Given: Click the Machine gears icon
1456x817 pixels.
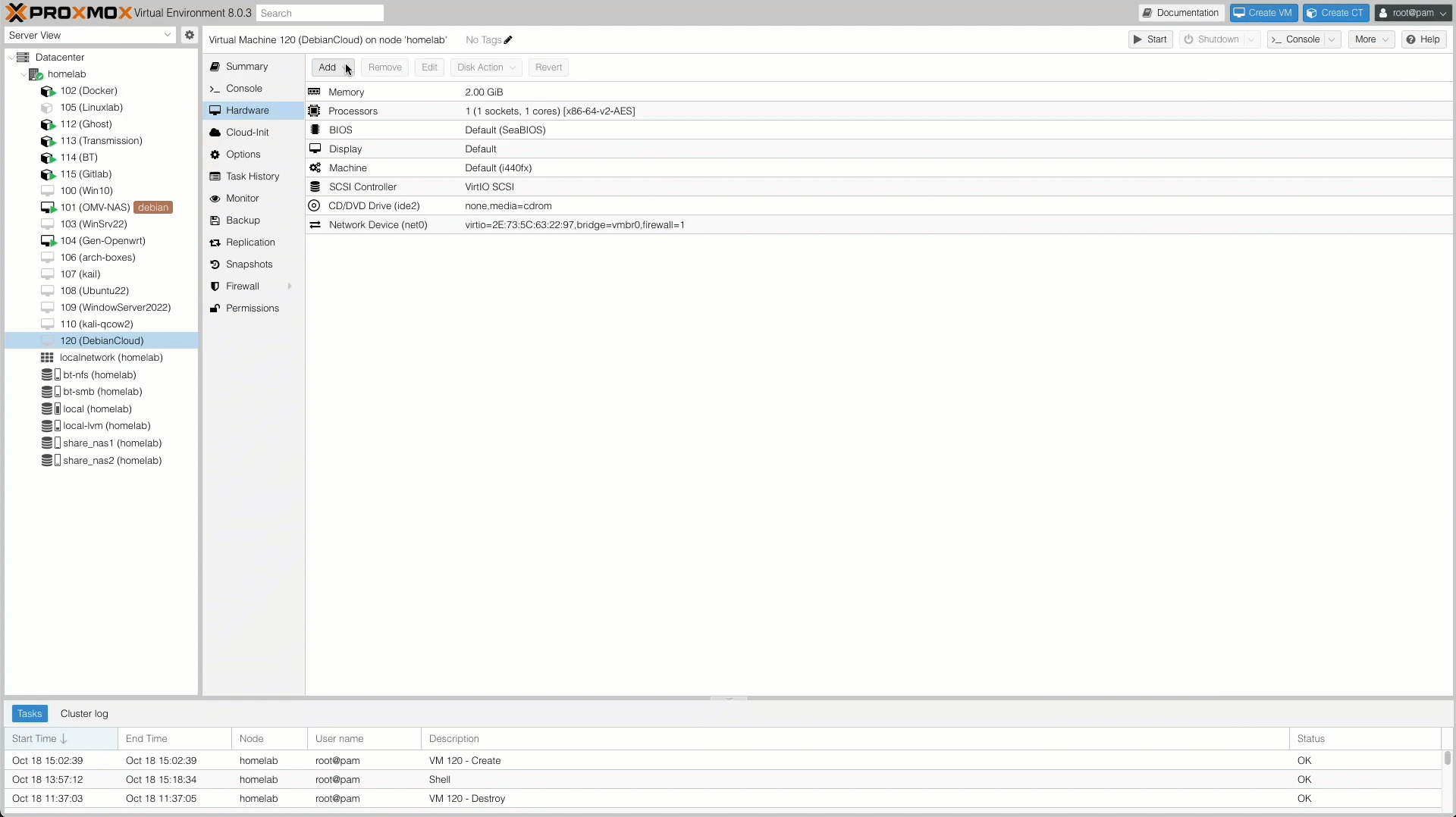Looking at the screenshot, I should (315, 167).
